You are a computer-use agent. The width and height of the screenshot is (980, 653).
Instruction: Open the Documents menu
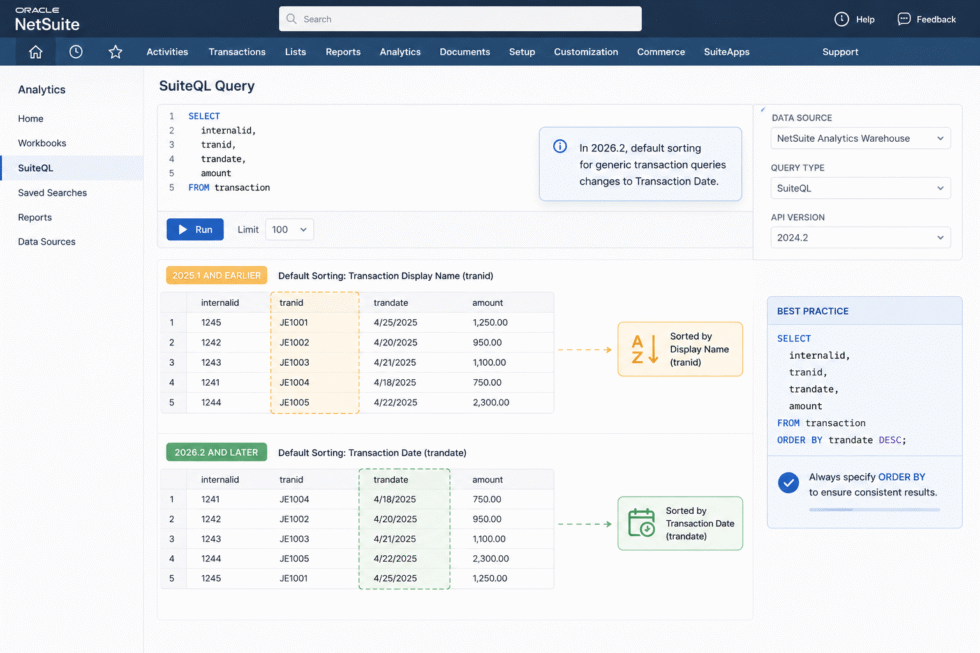(464, 52)
